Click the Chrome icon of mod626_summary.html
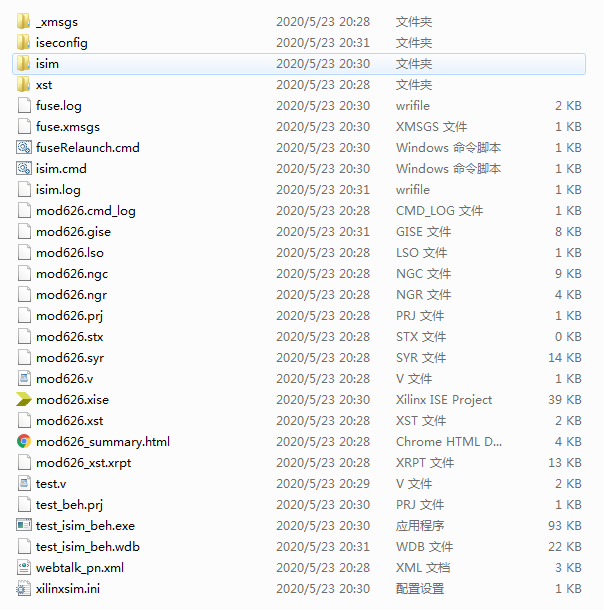Viewport: 604px width, 610px height. (x=24, y=442)
